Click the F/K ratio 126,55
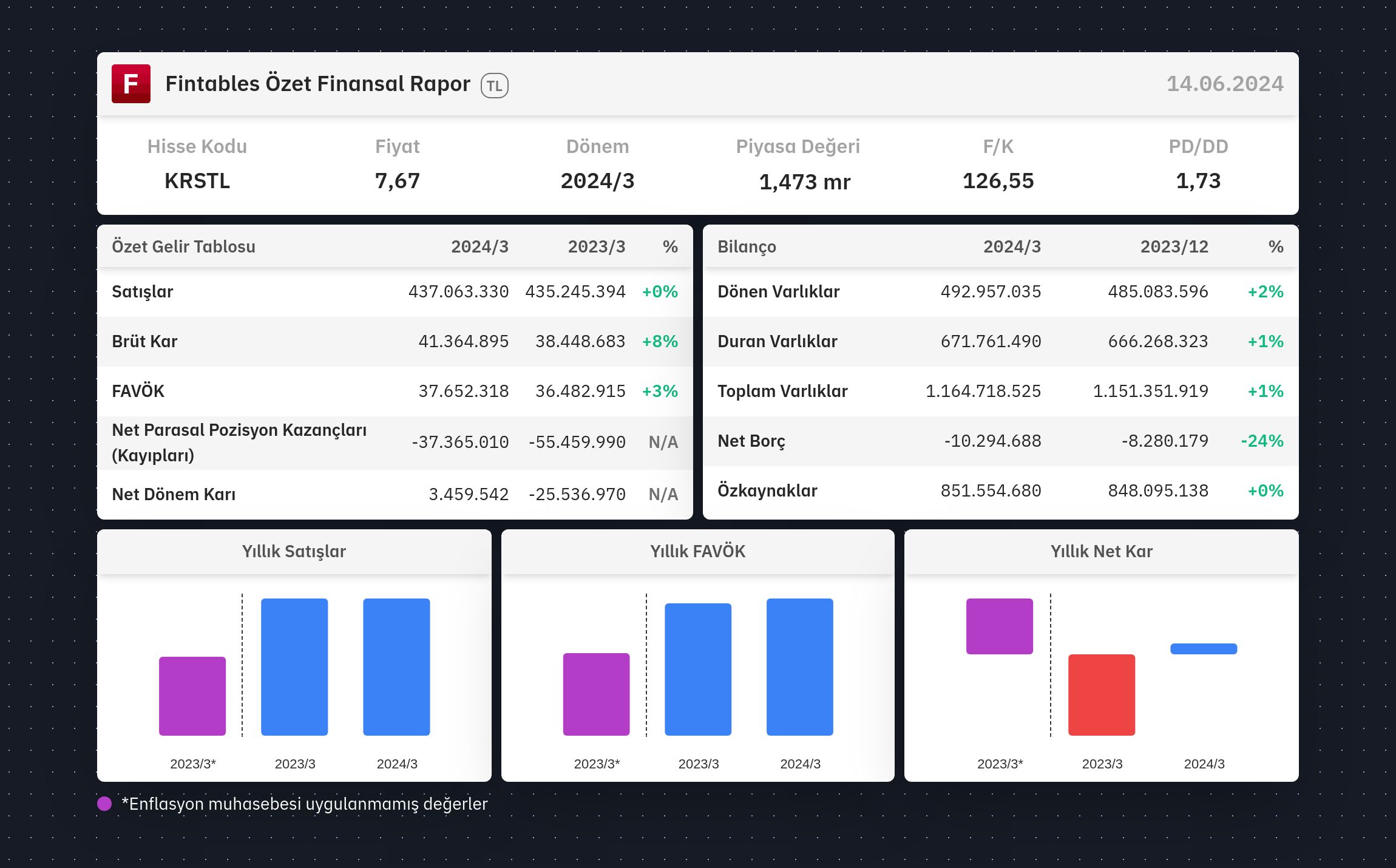Image resolution: width=1396 pixels, height=868 pixels. tap(998, 181)
